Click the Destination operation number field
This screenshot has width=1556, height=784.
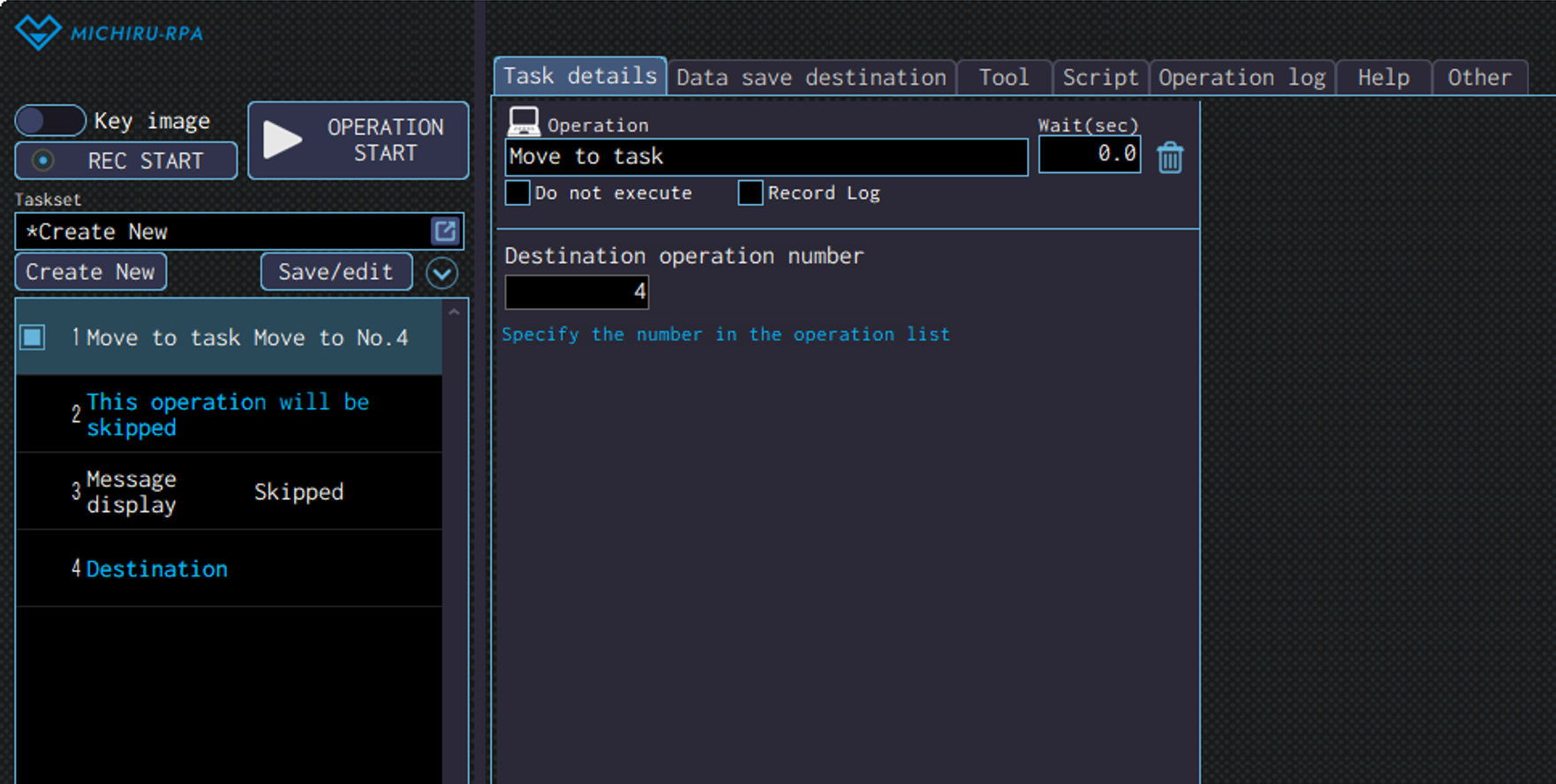click(577, 292)
